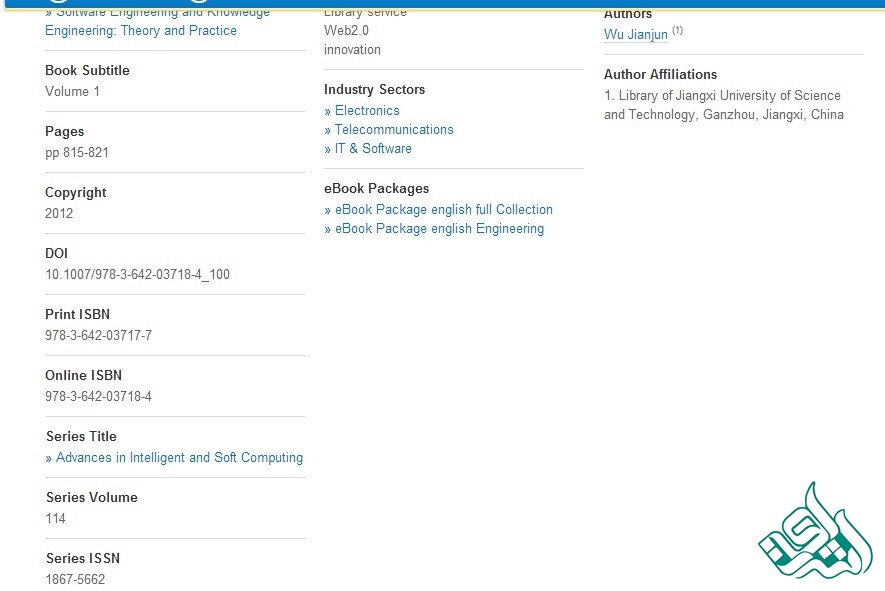Screen dimensions: 885x591
Task: Click the Print ISBN value 978-3-642-03717-7
Action: coord(98,336)
